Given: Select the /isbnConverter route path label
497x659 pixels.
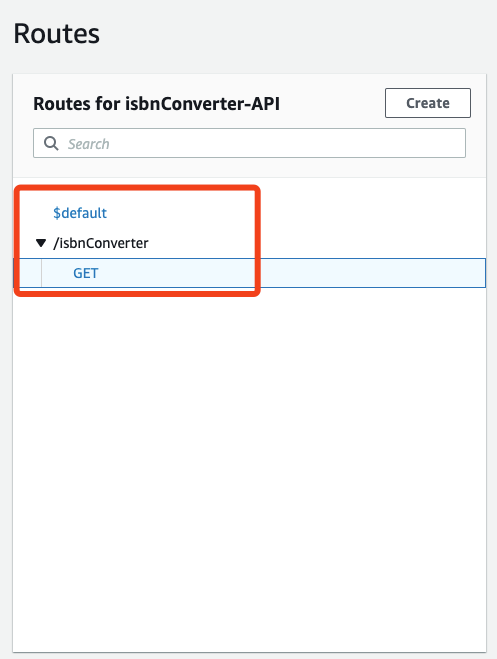Looking at the screenshot, I should pos(101,243).
